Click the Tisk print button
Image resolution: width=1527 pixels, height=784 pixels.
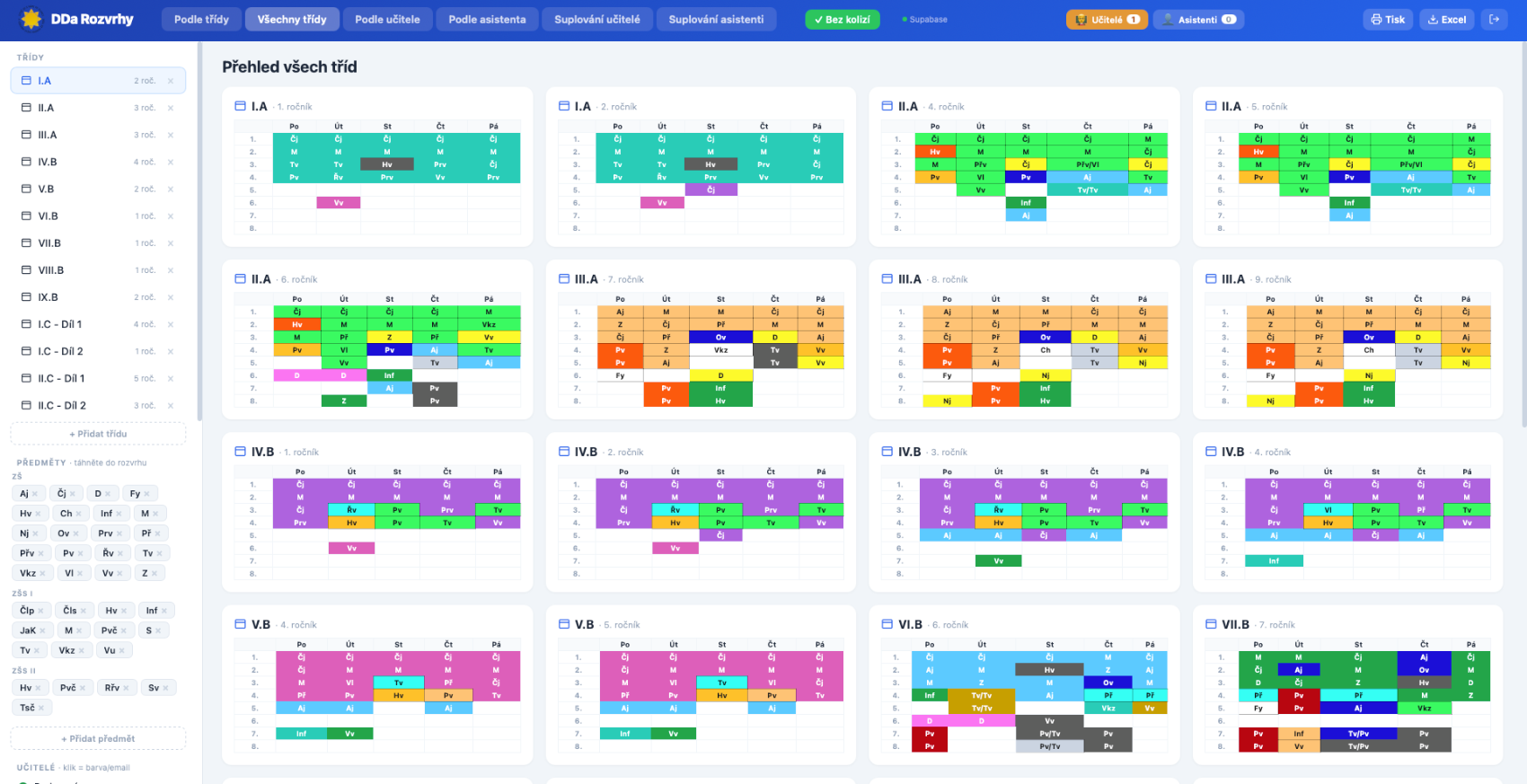[x=1388, y=19]
